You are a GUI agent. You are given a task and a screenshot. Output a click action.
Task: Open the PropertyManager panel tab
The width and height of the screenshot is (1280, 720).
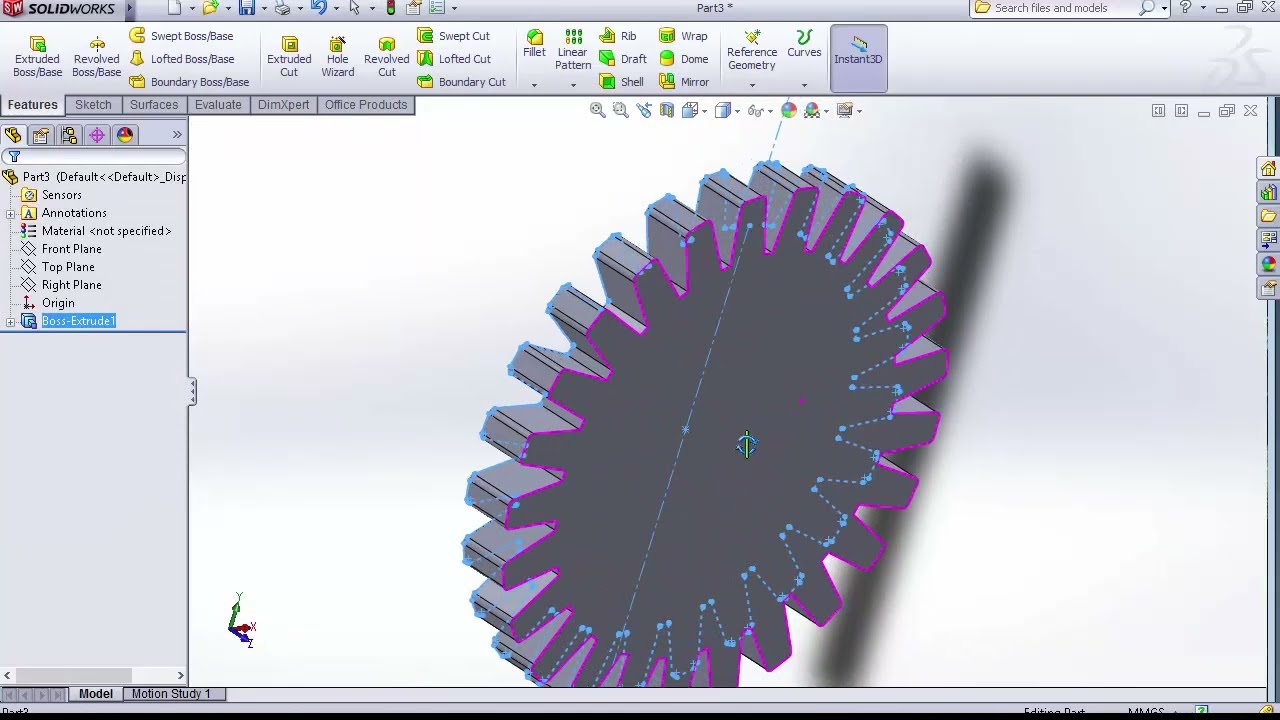tap(41, 135)
